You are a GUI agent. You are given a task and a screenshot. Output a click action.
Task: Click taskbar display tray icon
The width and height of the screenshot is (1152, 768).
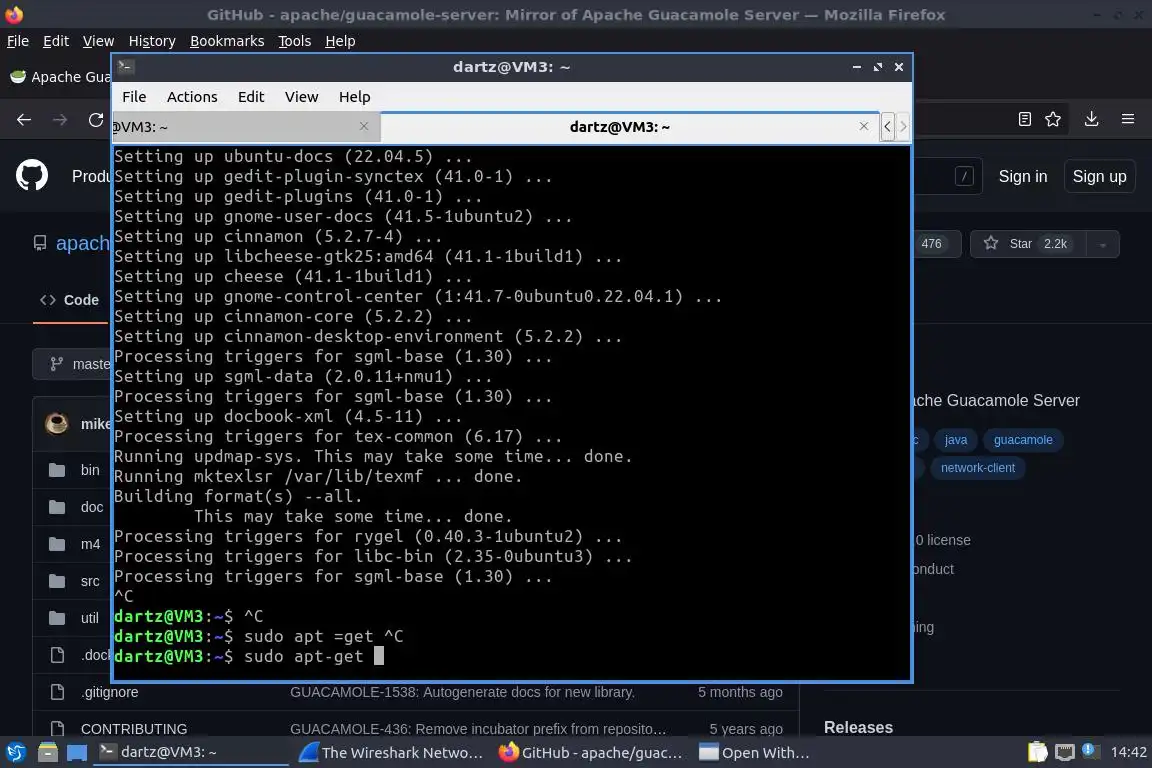1065,752
